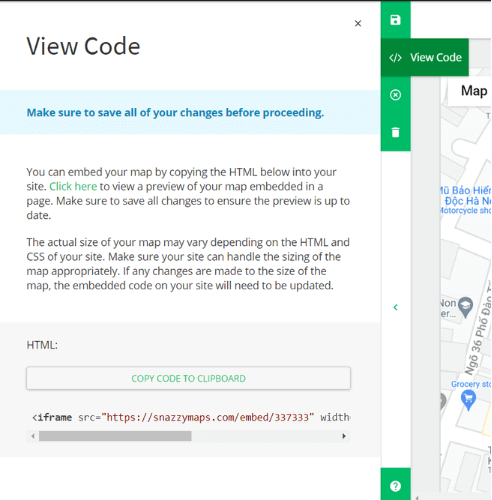The image size is (492, 500).
Task: Click the code scrollbar right arrow
Action: 344,436
